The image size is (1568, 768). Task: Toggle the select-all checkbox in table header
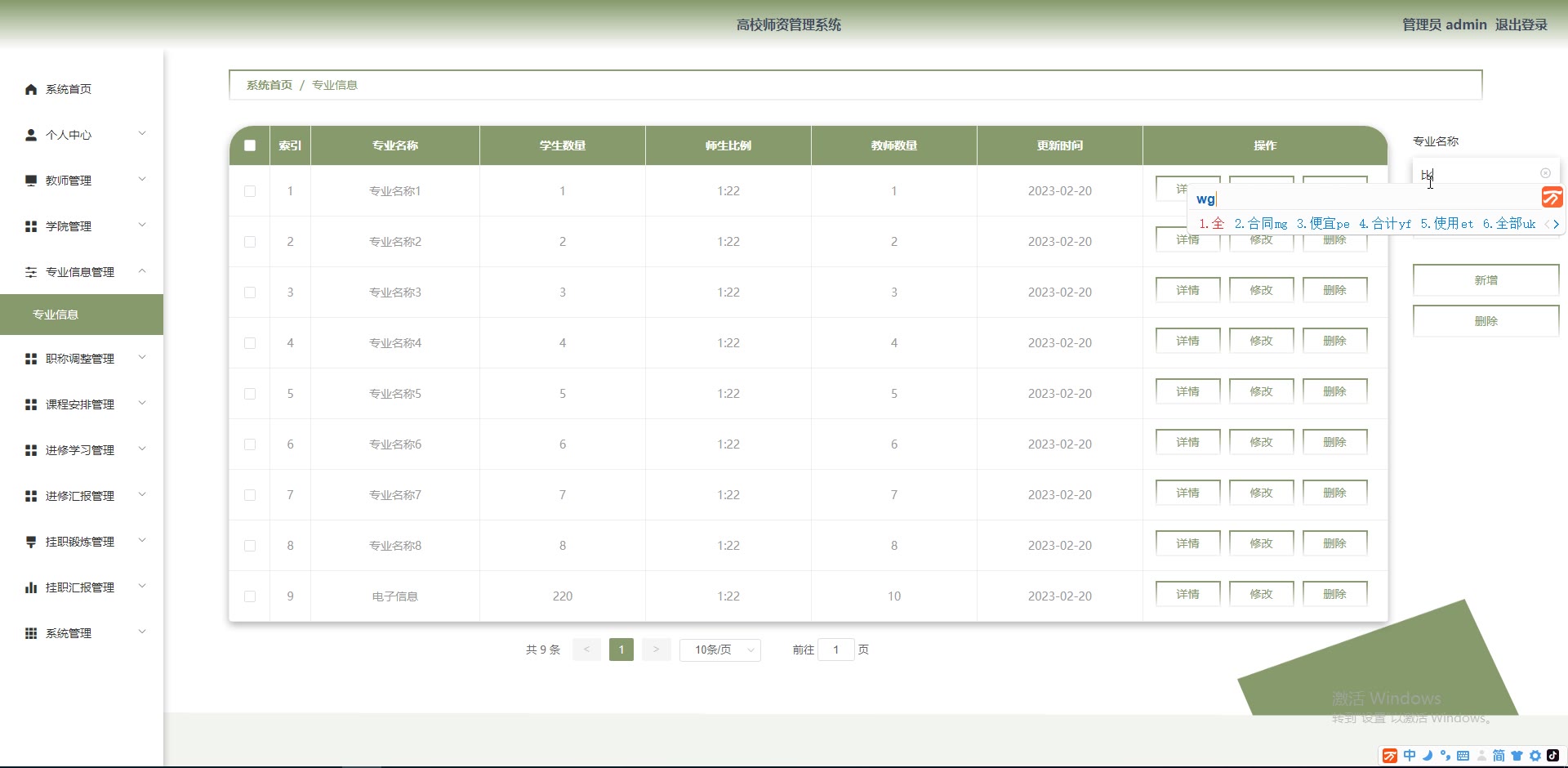click(x=250, y=145)
